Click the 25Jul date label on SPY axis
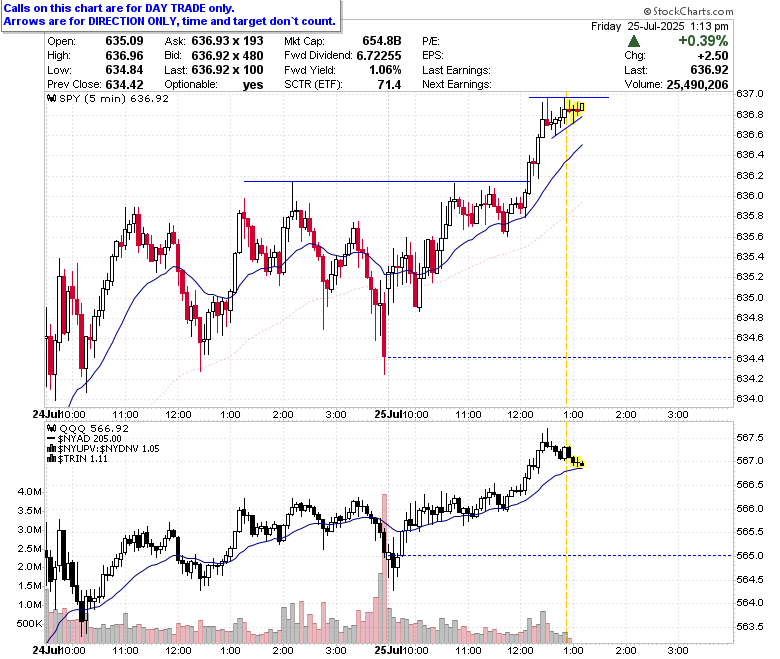The width and height of the screenshot is (780, 659). [x=387, y=414]
